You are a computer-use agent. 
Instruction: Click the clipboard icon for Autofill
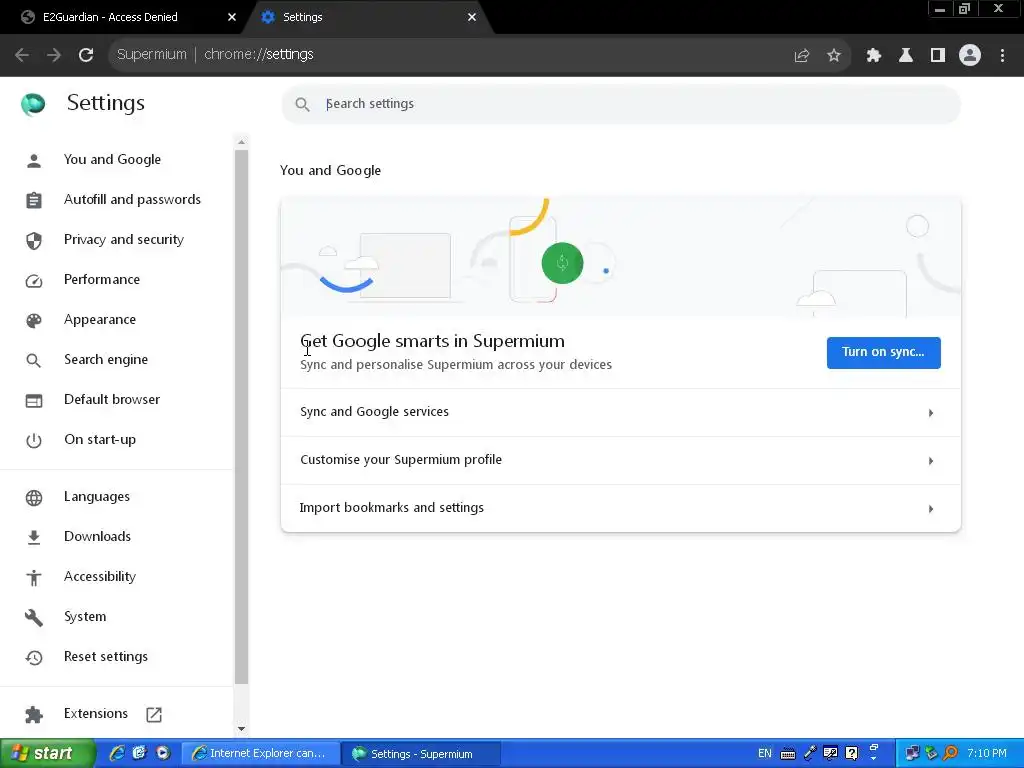[34, 200]
